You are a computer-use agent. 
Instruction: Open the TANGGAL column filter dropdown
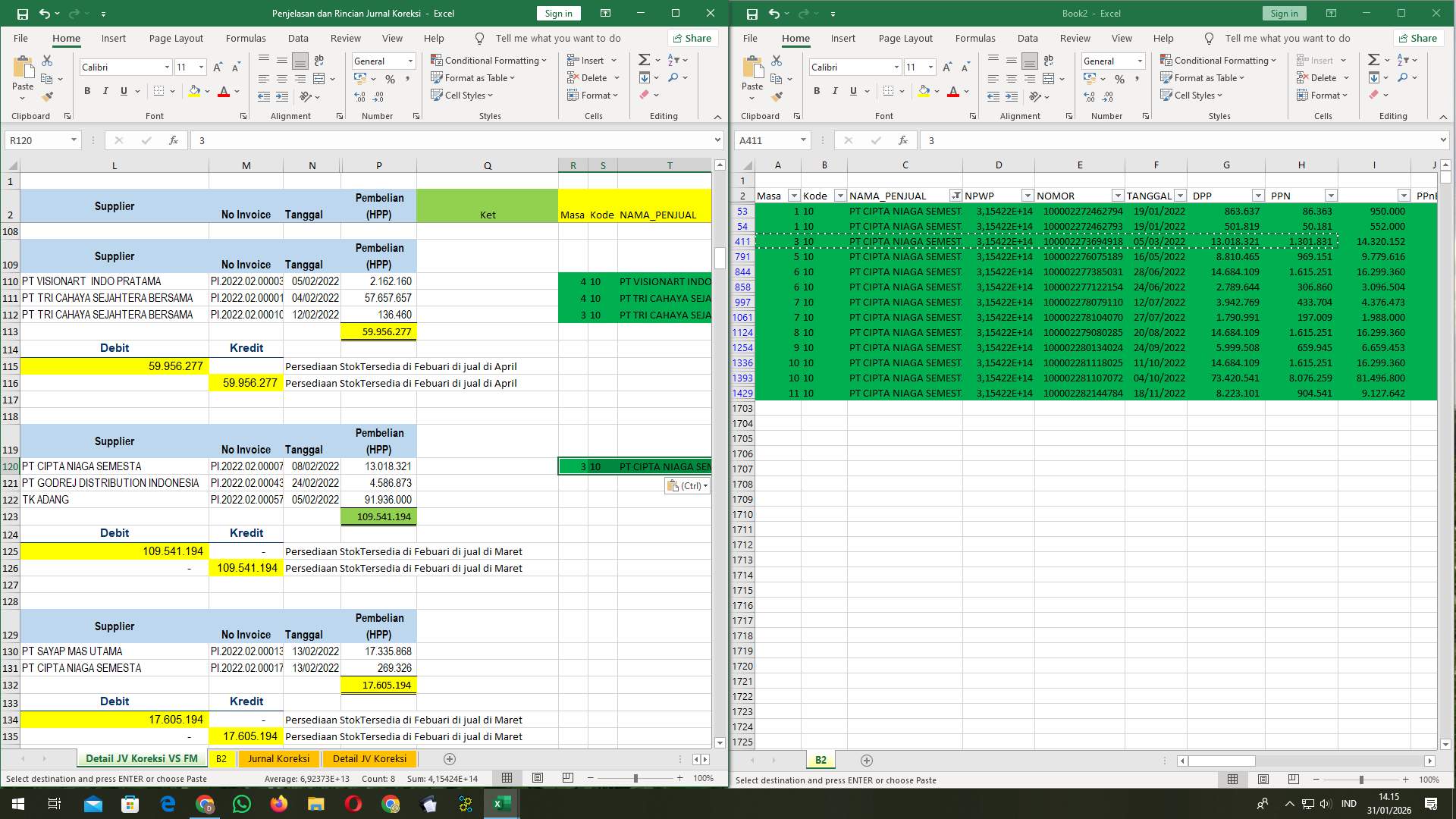(1181, 195)
